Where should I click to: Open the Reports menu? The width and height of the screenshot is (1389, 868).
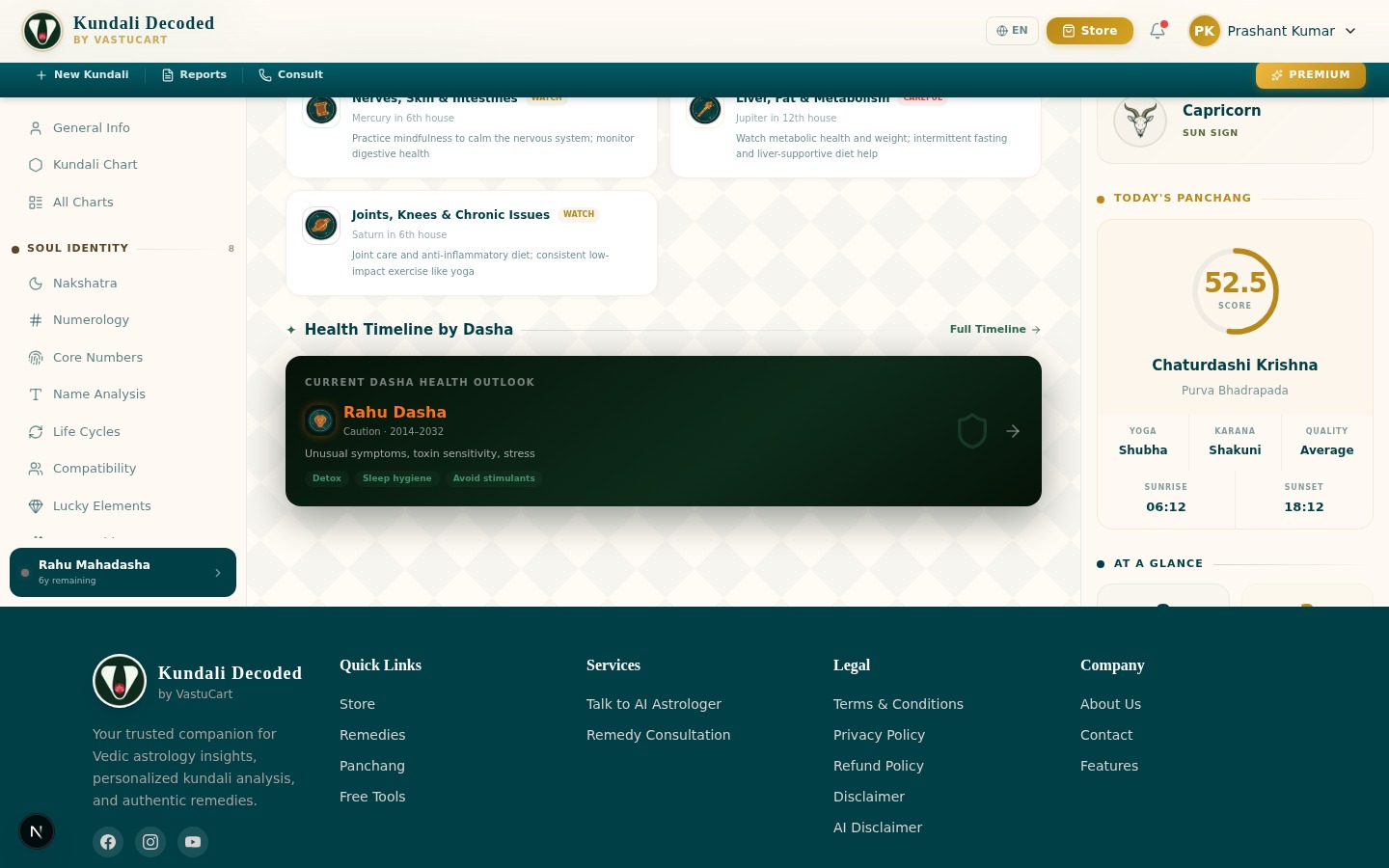tap(194, 75)
